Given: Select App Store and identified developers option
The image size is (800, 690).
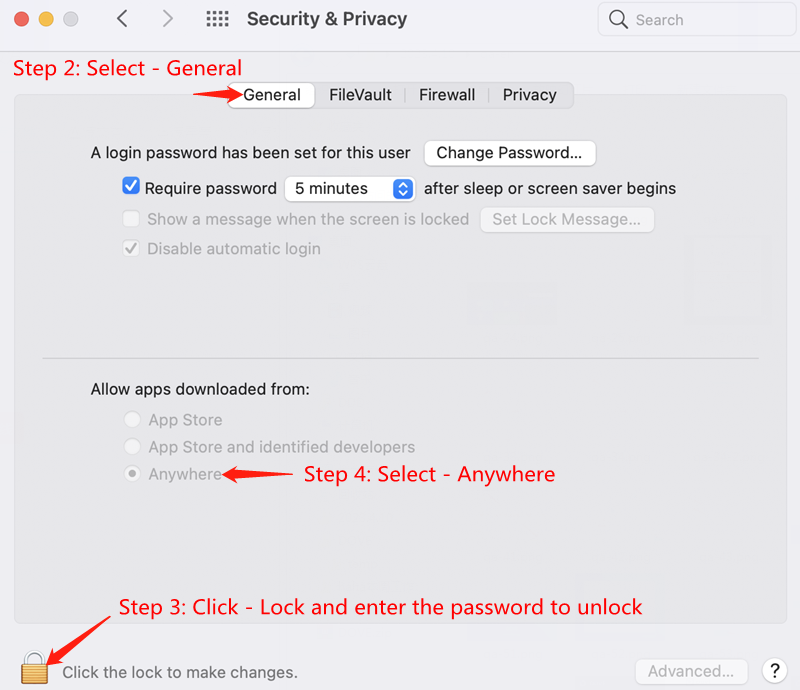Looking at the screenshot, I should (132, 447).
